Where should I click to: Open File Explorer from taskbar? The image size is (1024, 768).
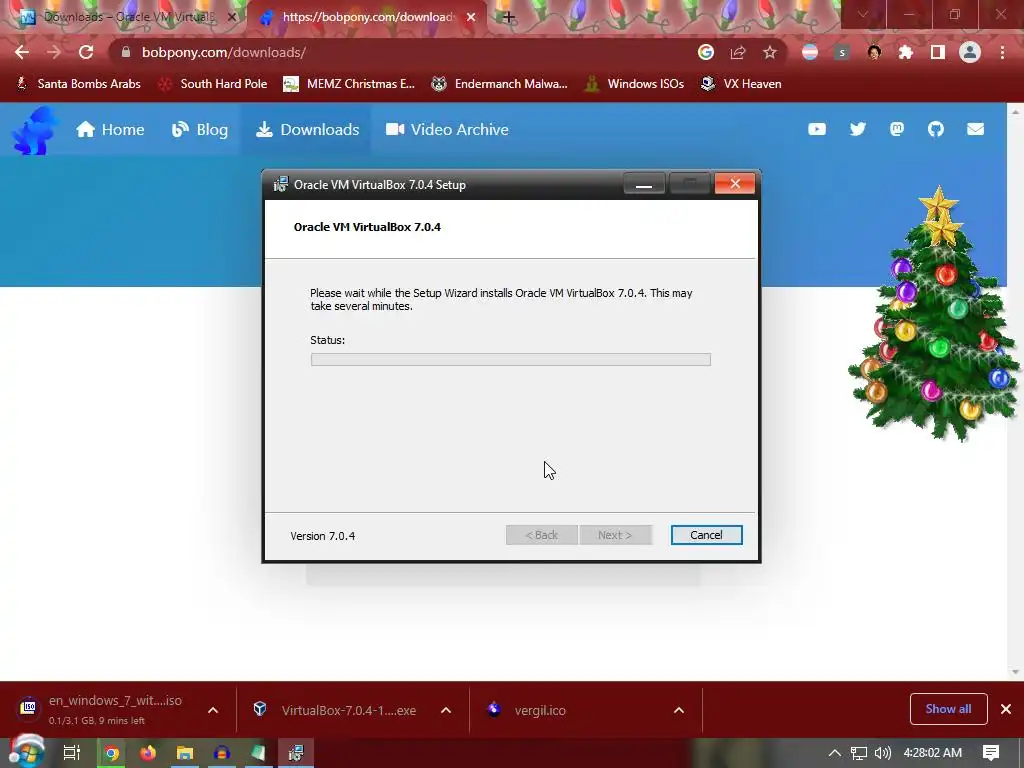pyautogui.click(x=185, y=754)
